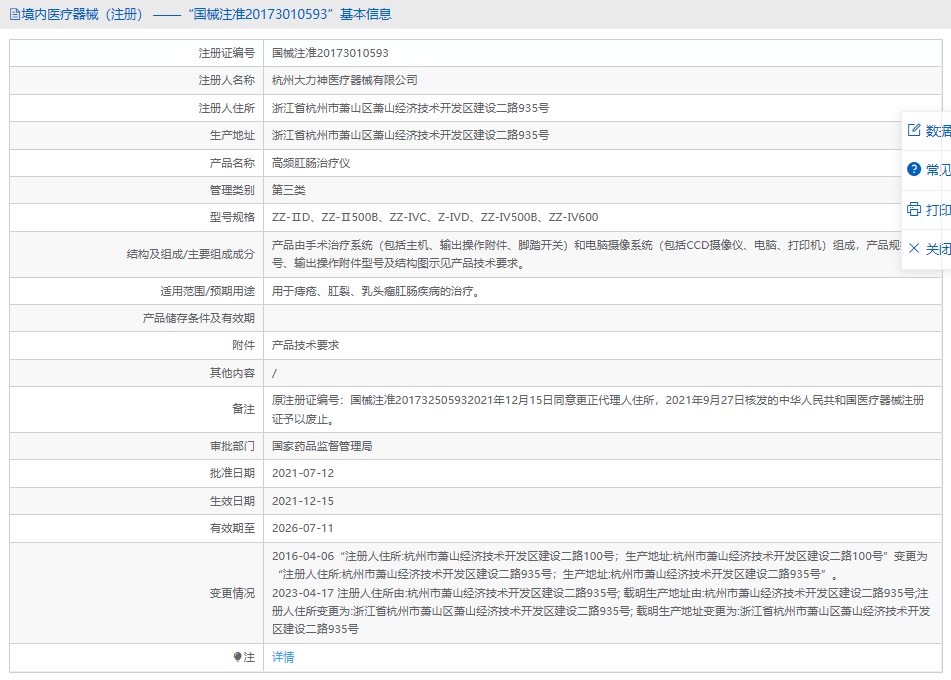Click the page title 境内医疗器械（注册）
The image size is (951, 680).
point(82,14)
